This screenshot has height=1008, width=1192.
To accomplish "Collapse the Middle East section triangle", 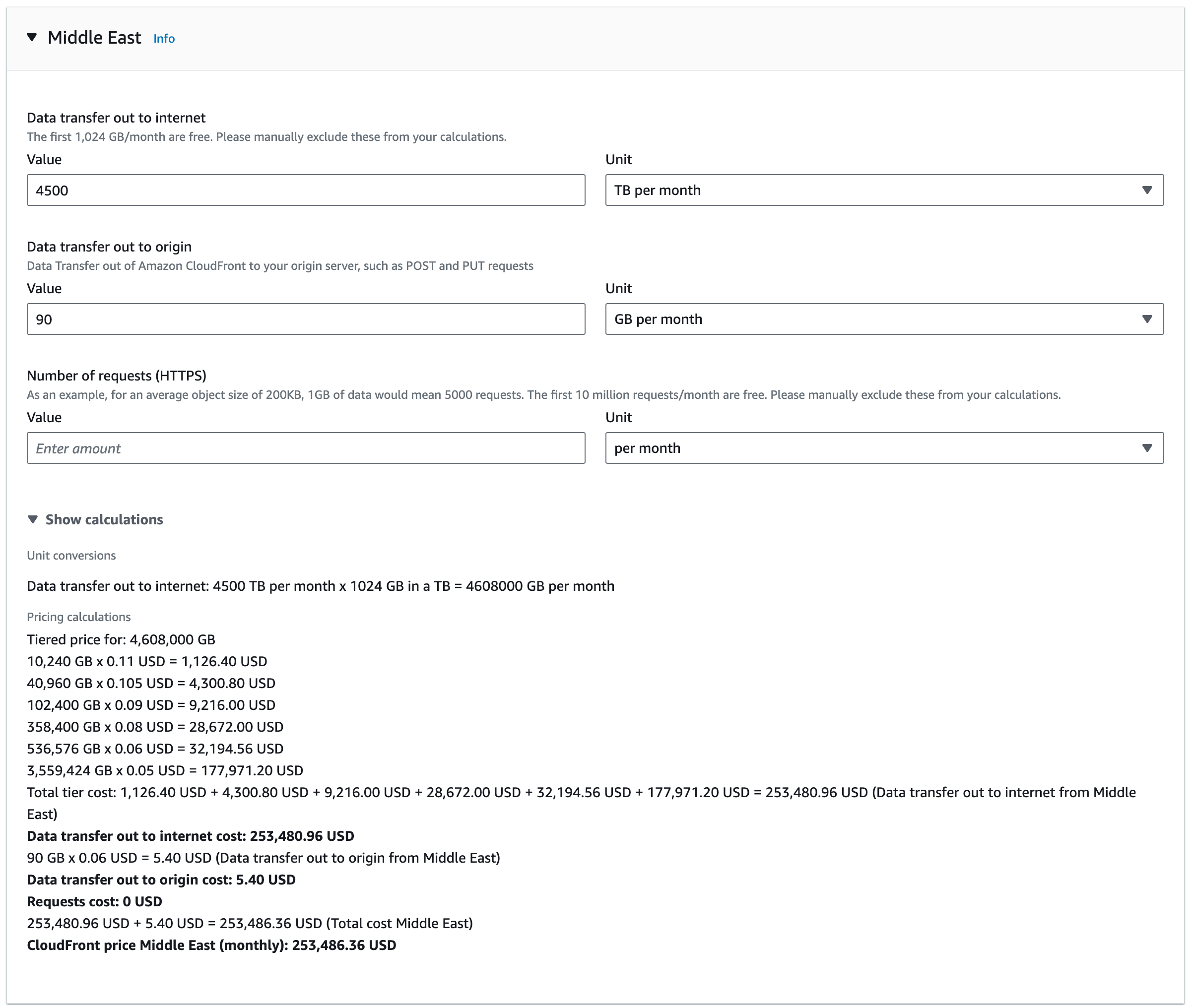I will tap(32, 38).
